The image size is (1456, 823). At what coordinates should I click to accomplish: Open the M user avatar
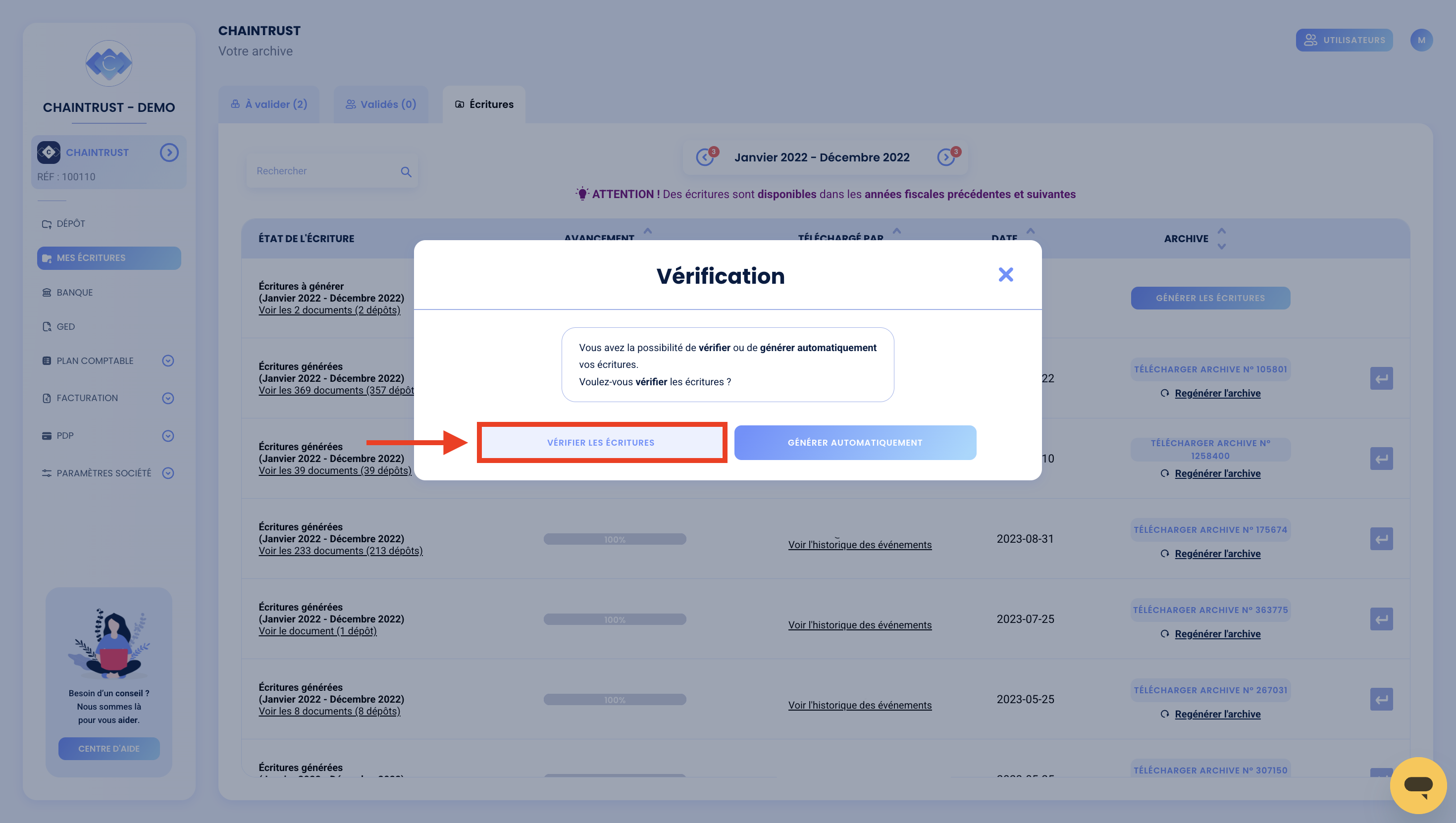click(1421, 40)
